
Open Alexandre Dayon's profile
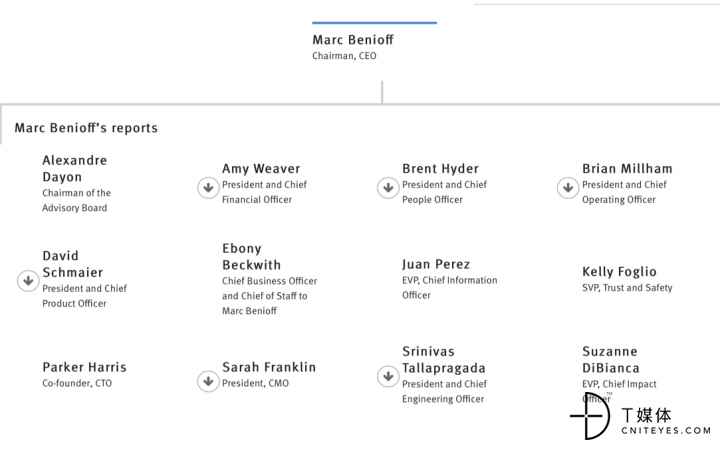75,169
